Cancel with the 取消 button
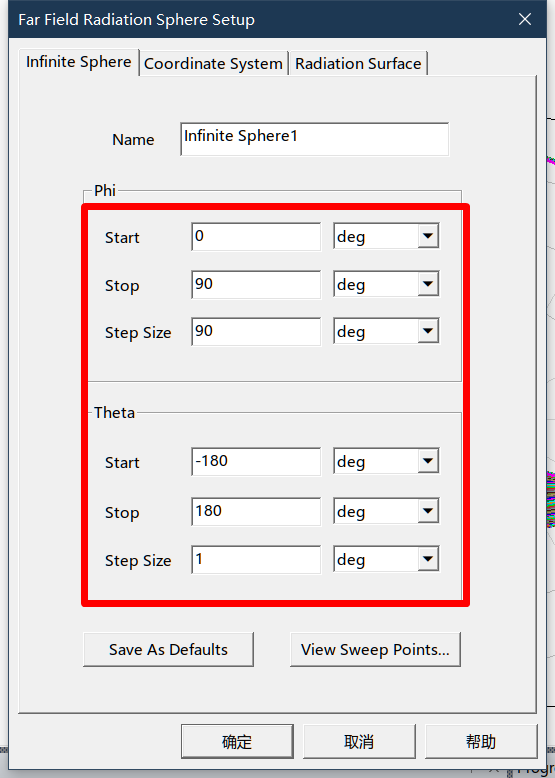This screenshot has height=778, width=555. (359, 742)
